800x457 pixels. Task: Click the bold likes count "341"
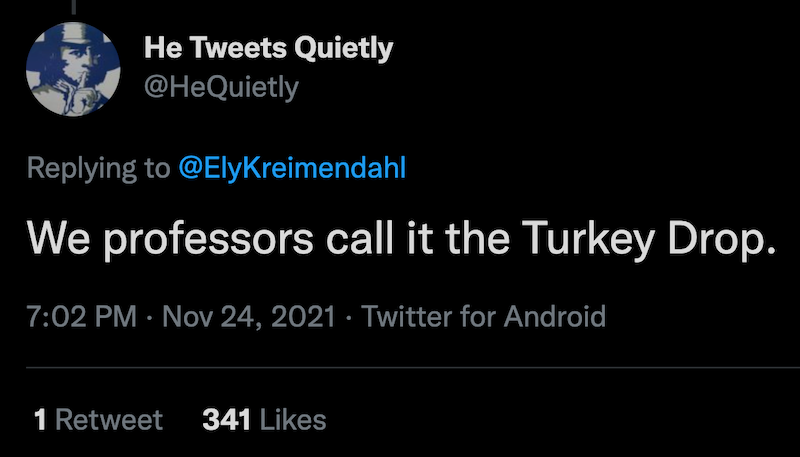[x=226, y=420]
